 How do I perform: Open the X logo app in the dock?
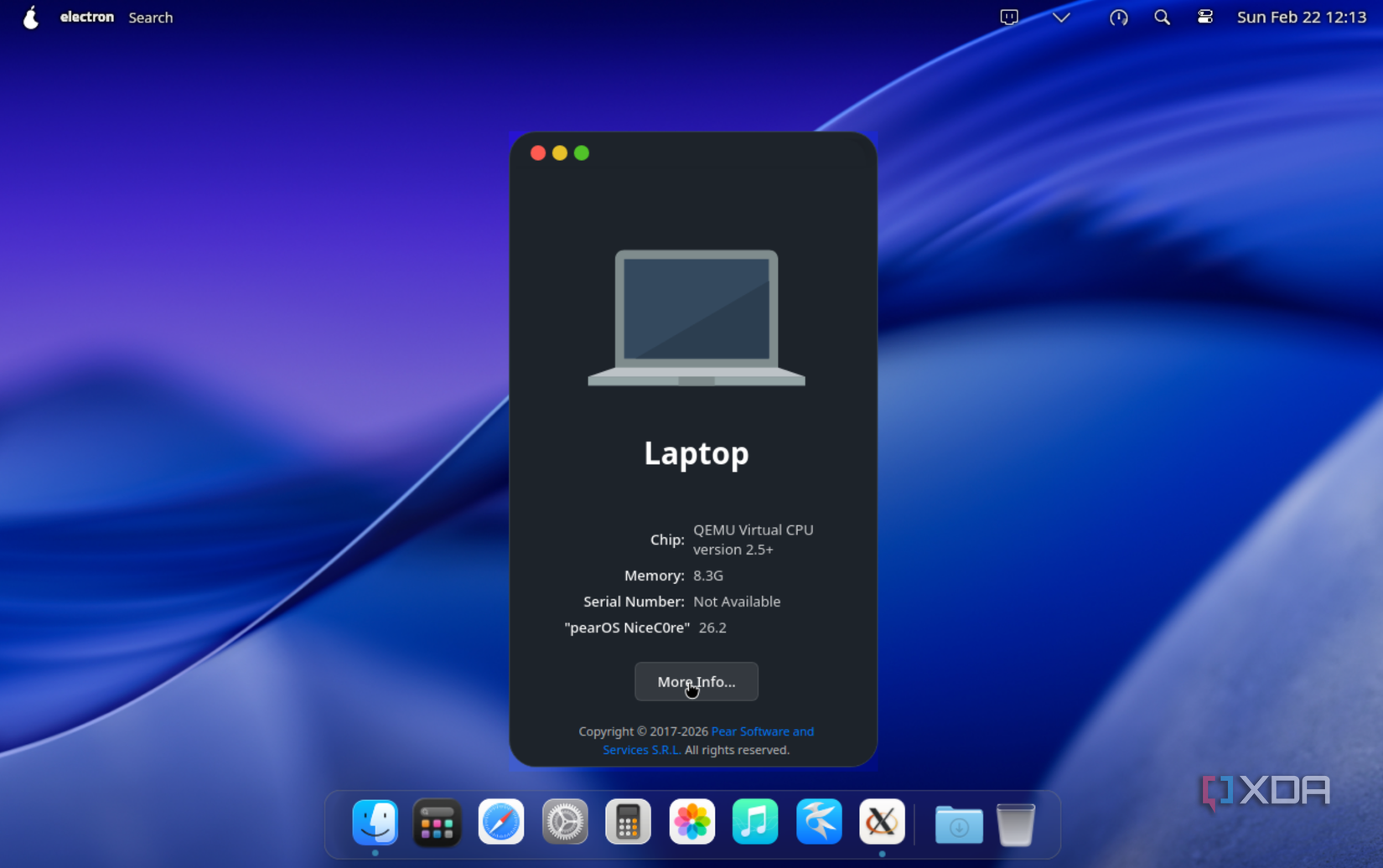tap(882, 822)
